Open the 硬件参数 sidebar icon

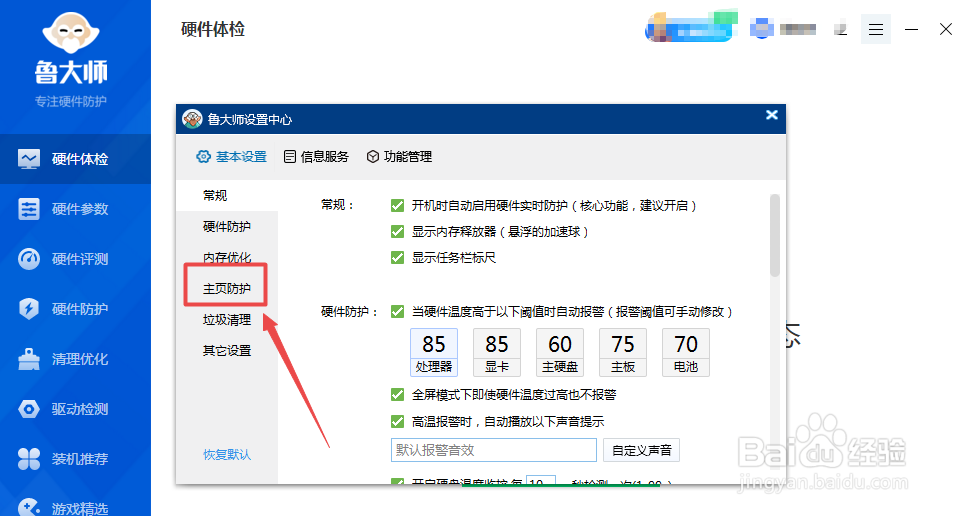[29, 209]
